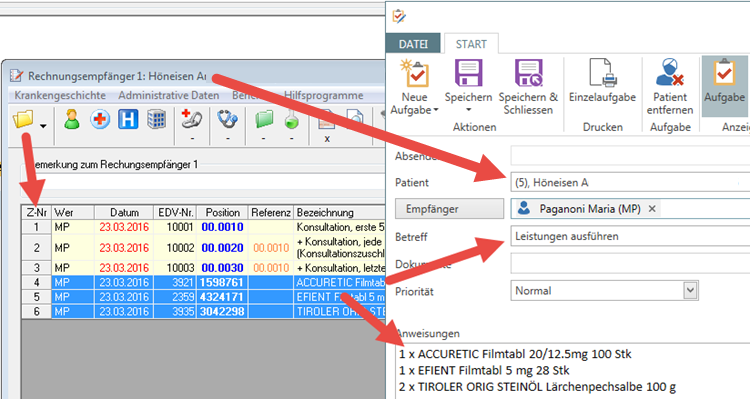Image resolution: width=750 pixels, height=399 pixels.
Task: Click EDV-Nr. cell 10001
Action: (x=175, y=227)
